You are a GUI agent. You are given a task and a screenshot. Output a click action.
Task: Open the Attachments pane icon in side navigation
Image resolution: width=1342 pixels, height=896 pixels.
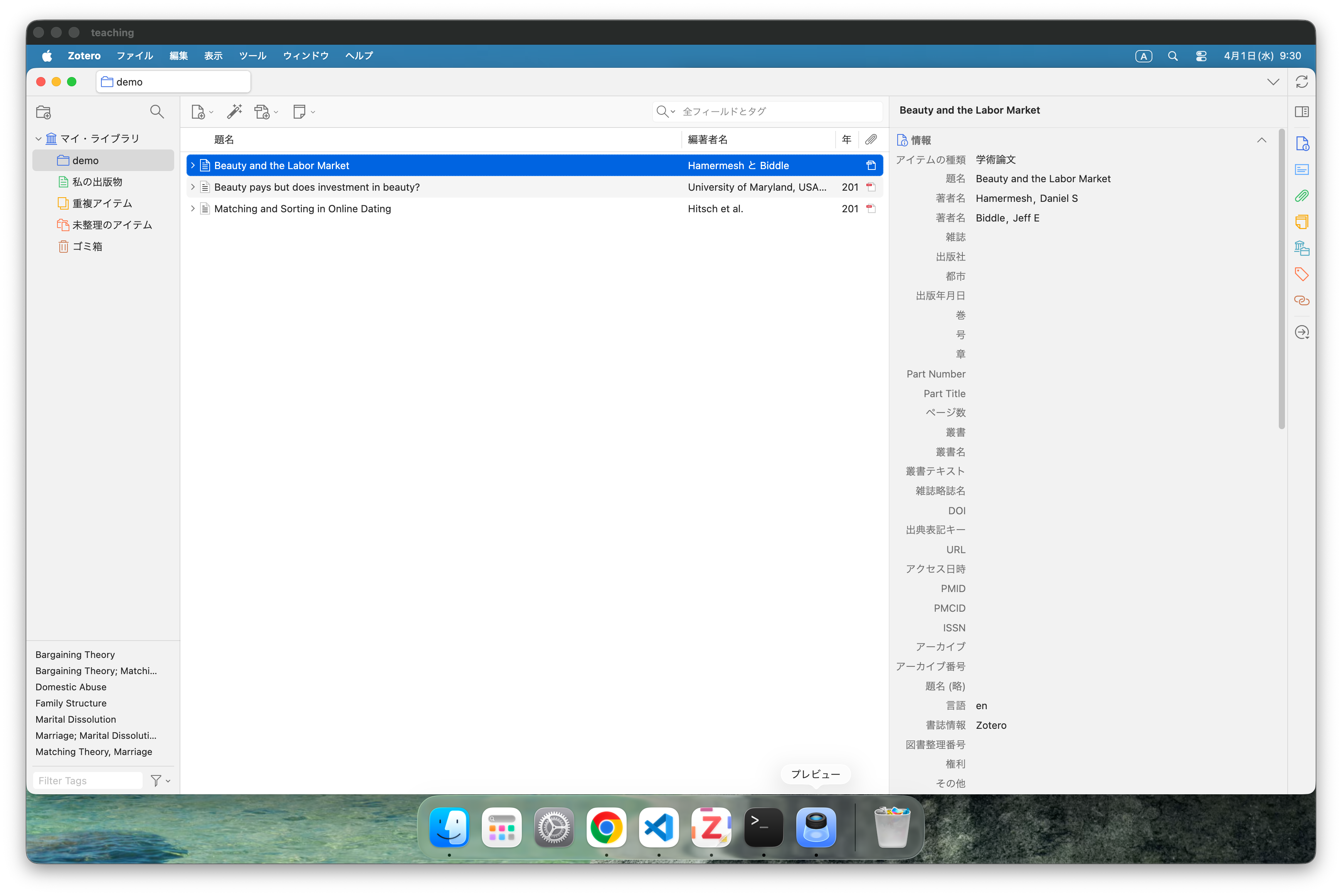pyautogui.click(x=1302, y=196)
